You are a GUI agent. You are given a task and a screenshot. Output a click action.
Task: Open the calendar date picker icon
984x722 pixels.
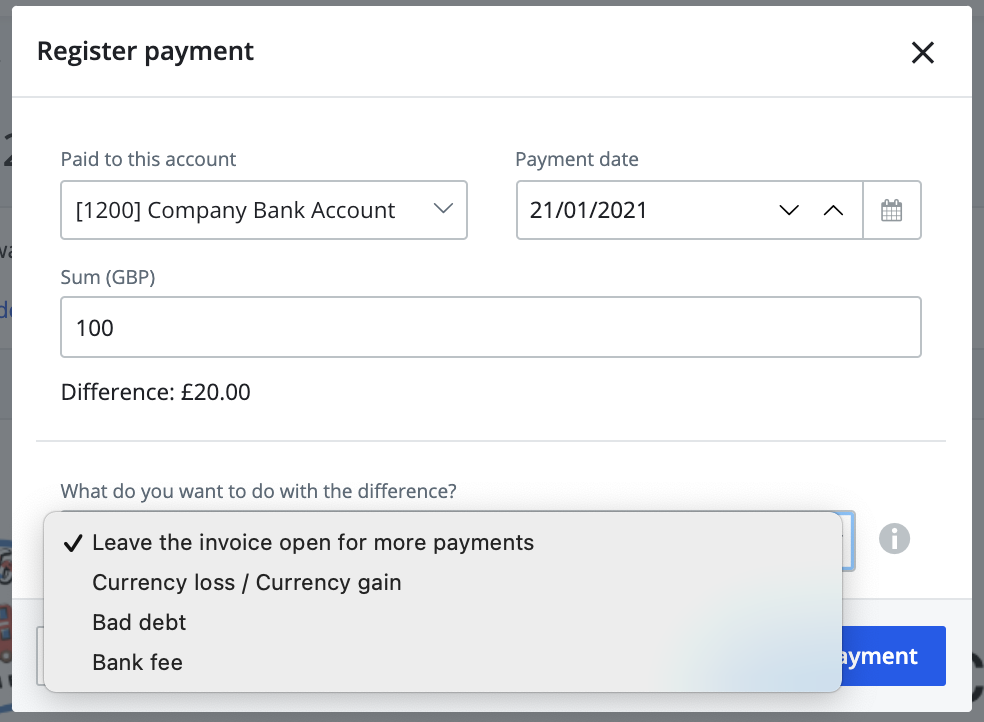pyautogui.click(x=892, y=210)
